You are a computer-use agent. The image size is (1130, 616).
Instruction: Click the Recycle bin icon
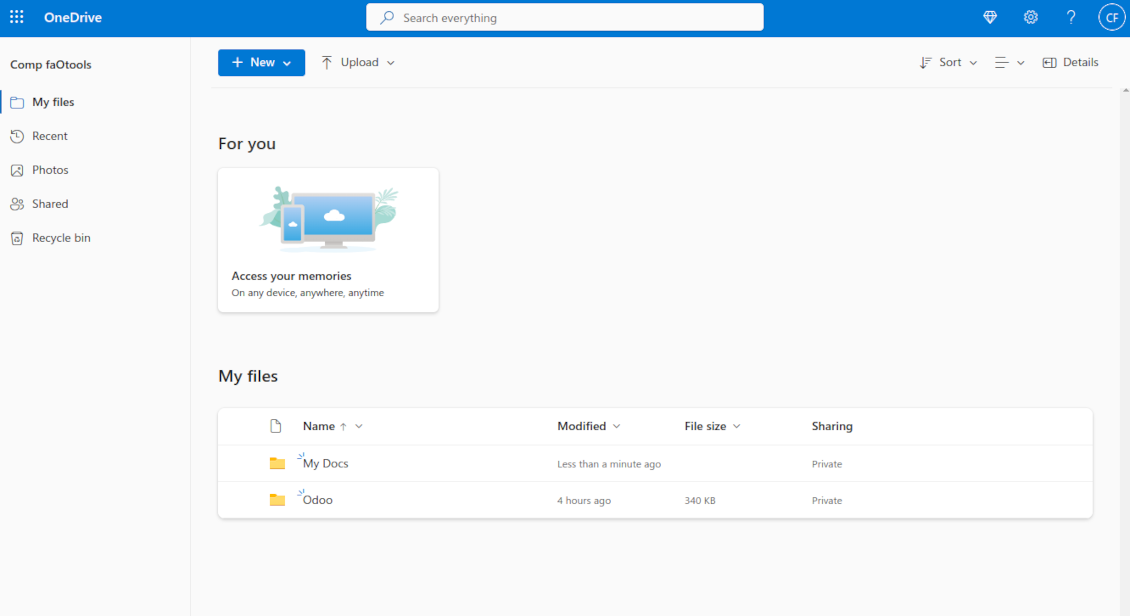(17, 238)
